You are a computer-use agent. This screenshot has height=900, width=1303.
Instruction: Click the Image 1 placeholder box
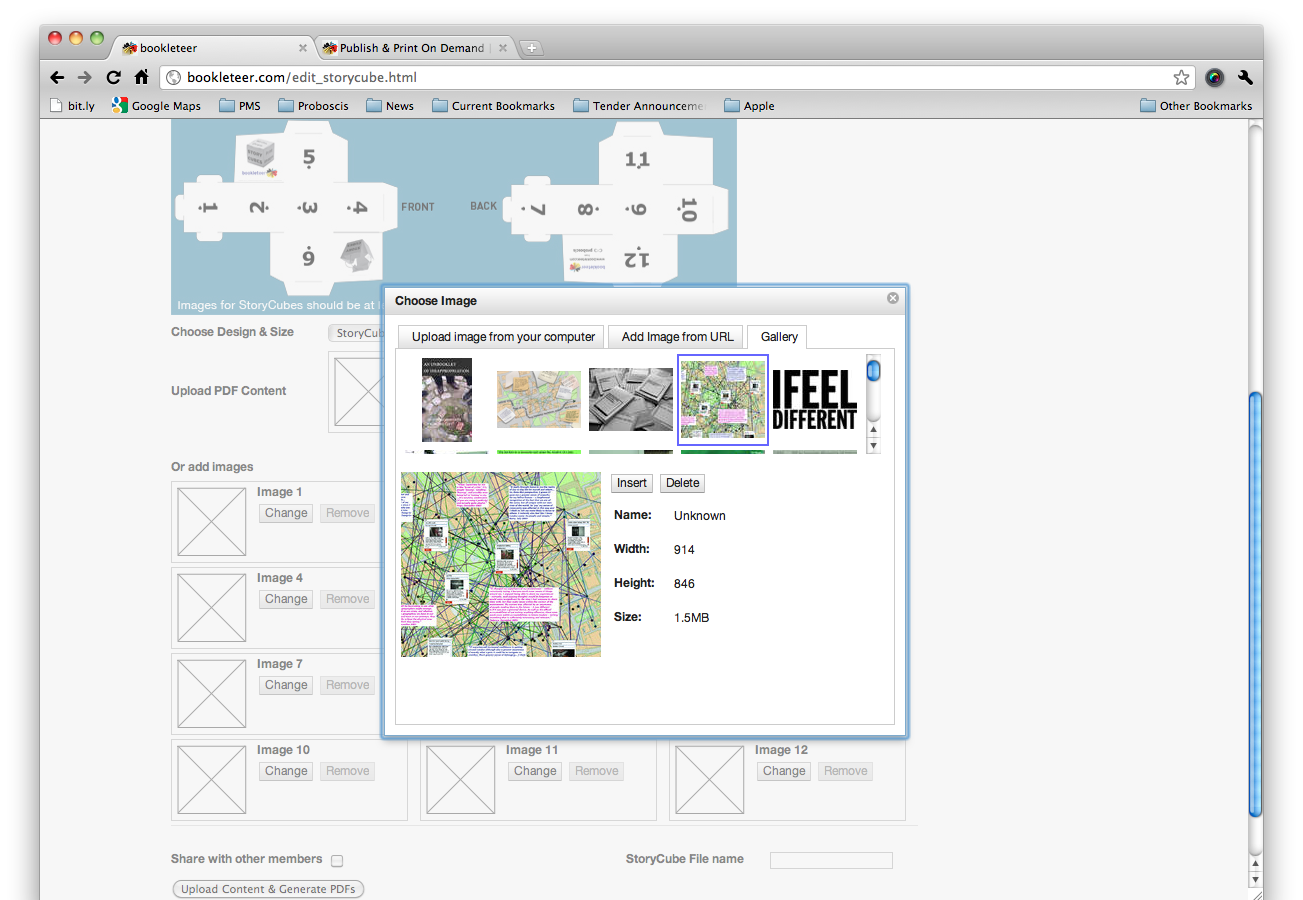click(x=212, y=522)
